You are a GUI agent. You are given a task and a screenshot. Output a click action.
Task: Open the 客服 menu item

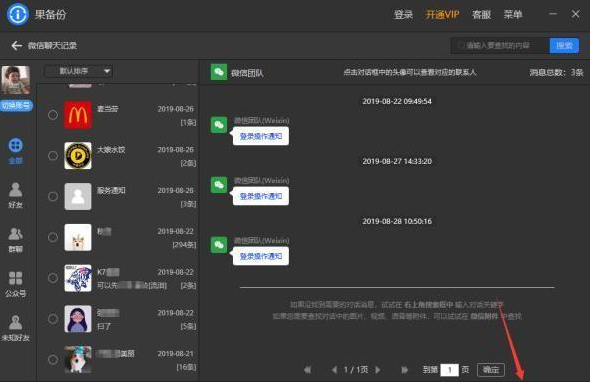(x=482, y=15)
